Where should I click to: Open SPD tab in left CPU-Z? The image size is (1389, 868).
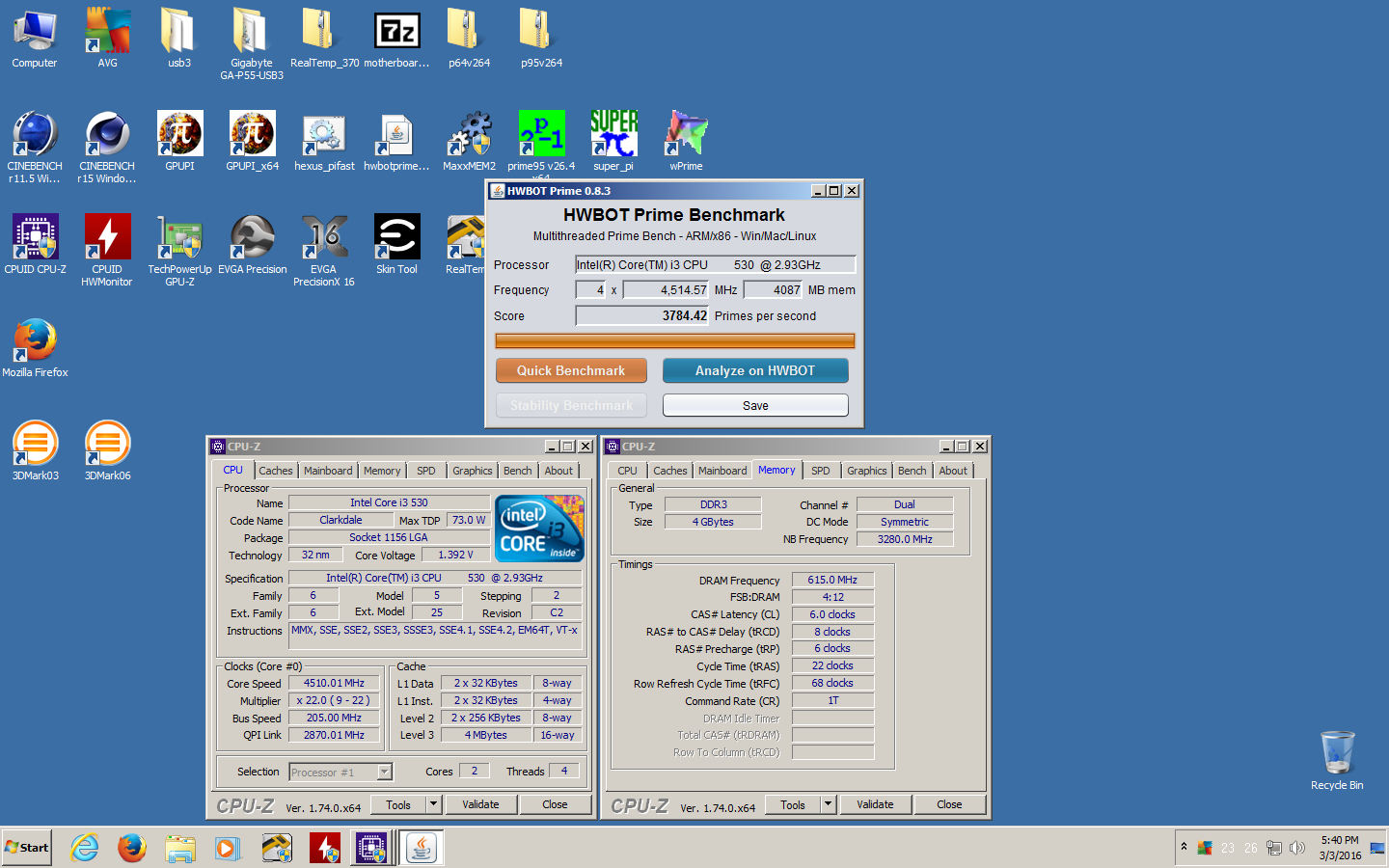[x=426, y=471]
